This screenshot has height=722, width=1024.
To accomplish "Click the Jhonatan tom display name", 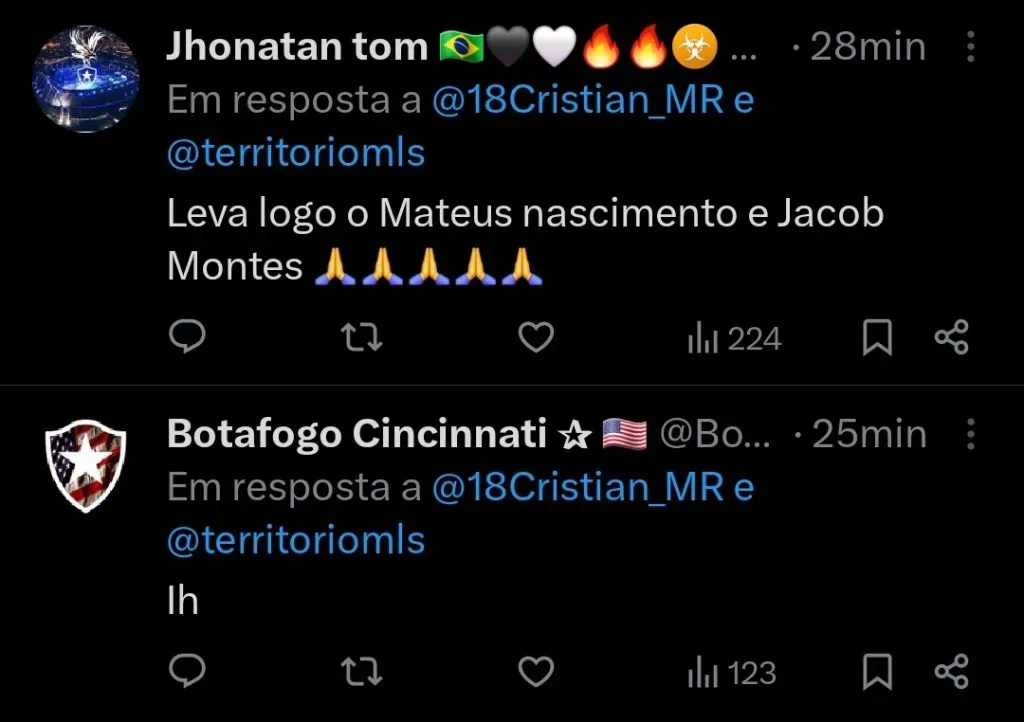I will click(296, 47).
